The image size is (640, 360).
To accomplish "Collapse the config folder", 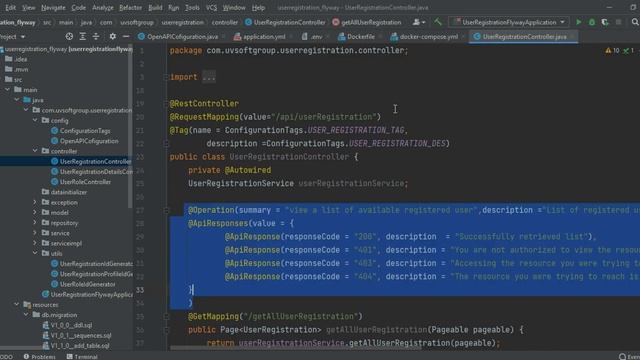I will point(35,120).
